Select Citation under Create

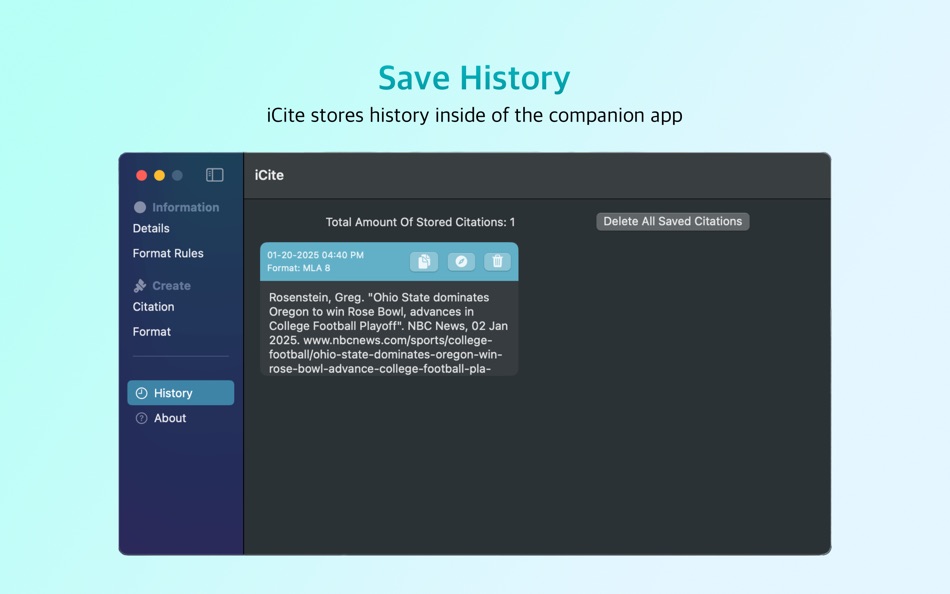pyautogui.click(x=153, y=307)
